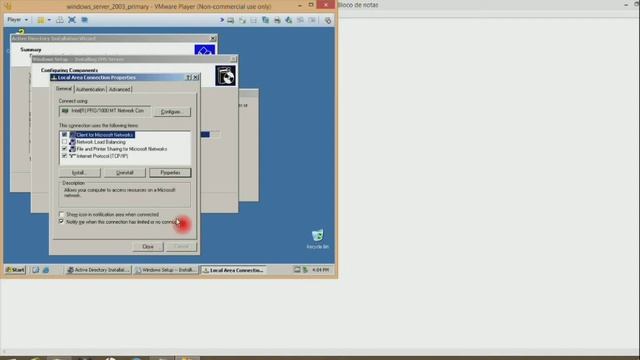
Task: Toggle Notify me when connection has limited connectivity
Action: pos(62,222)
